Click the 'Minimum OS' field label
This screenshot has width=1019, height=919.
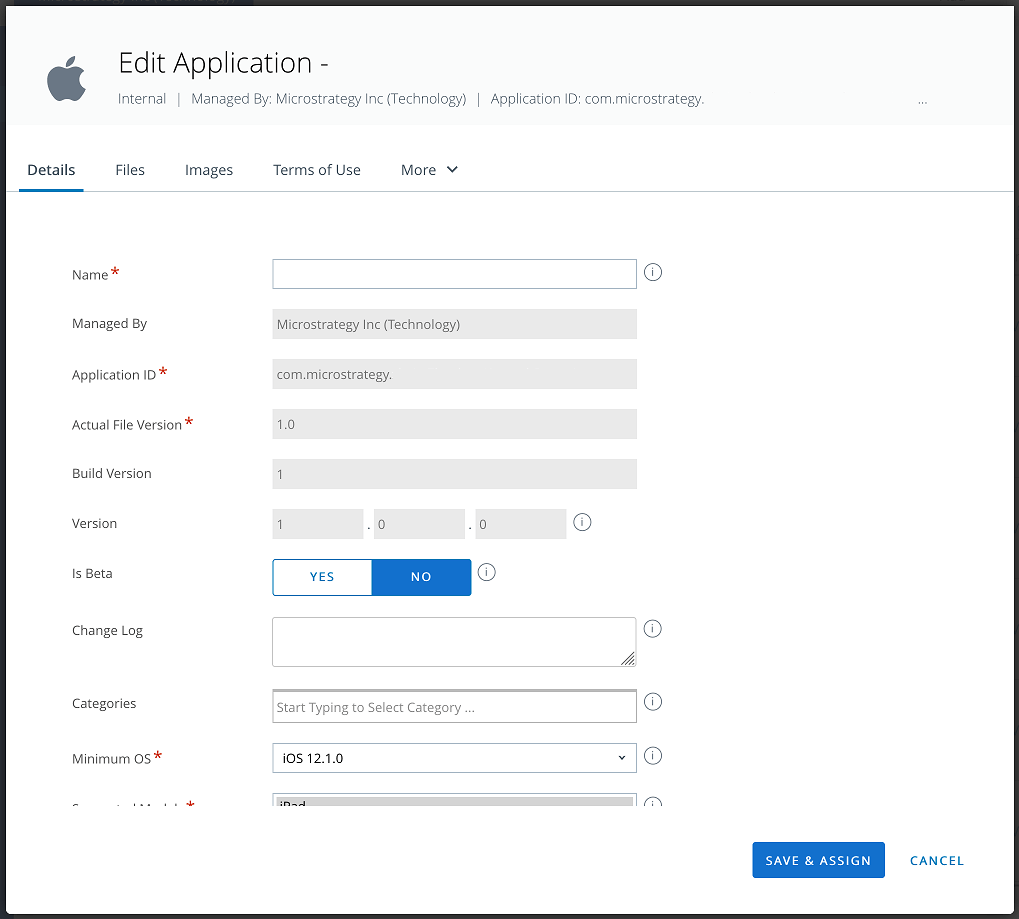pyautogui.click(x=111, y=759)
